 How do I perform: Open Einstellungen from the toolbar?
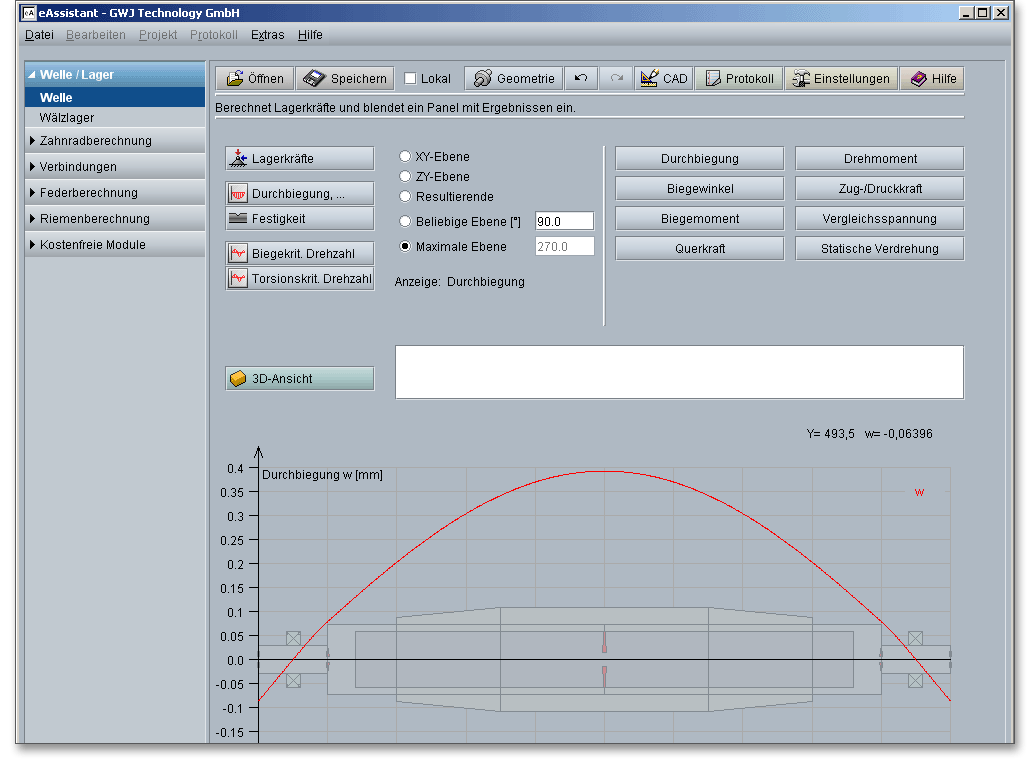point(840,79)
